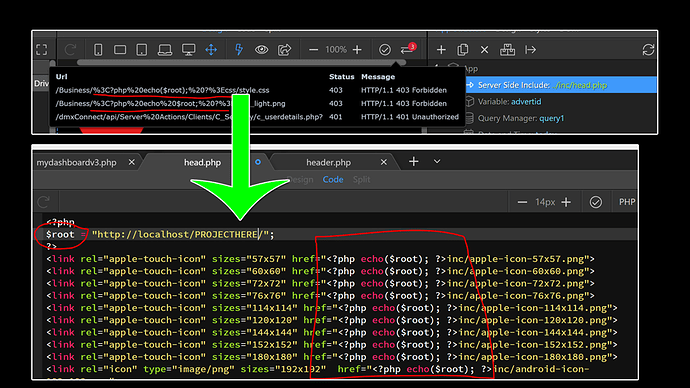Refresh the App structure panel
This screenshot has height=388, width=690.
648,50
